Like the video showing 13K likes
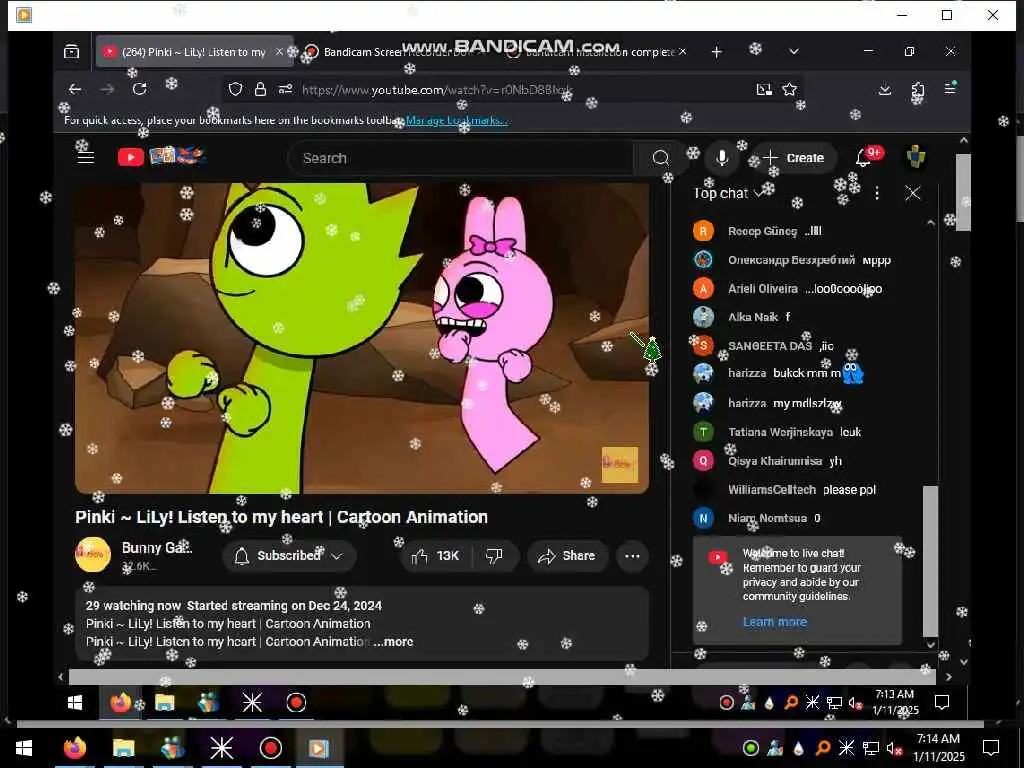1024x768 pixels. pos(435,556)
